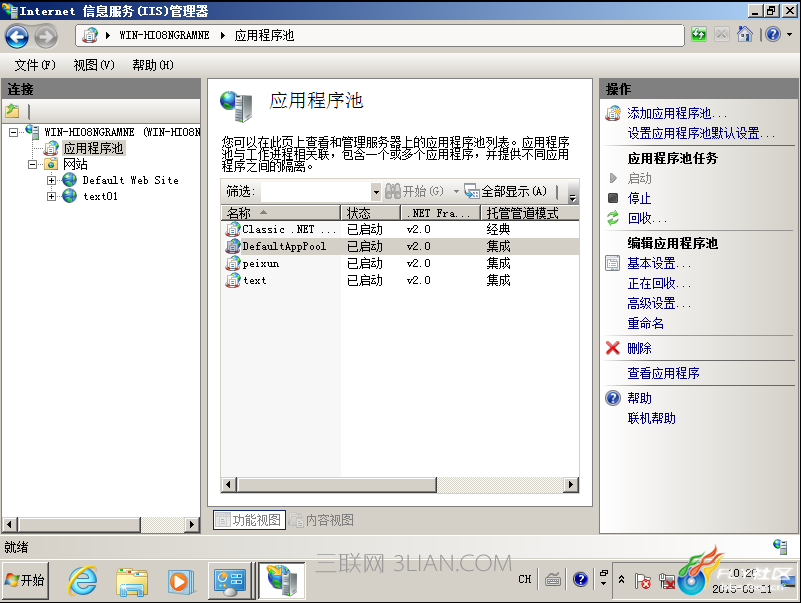The width and height of the screenshot is (801, 603).
Task: Click the Back navigation arrow
Action: (17, 36)
